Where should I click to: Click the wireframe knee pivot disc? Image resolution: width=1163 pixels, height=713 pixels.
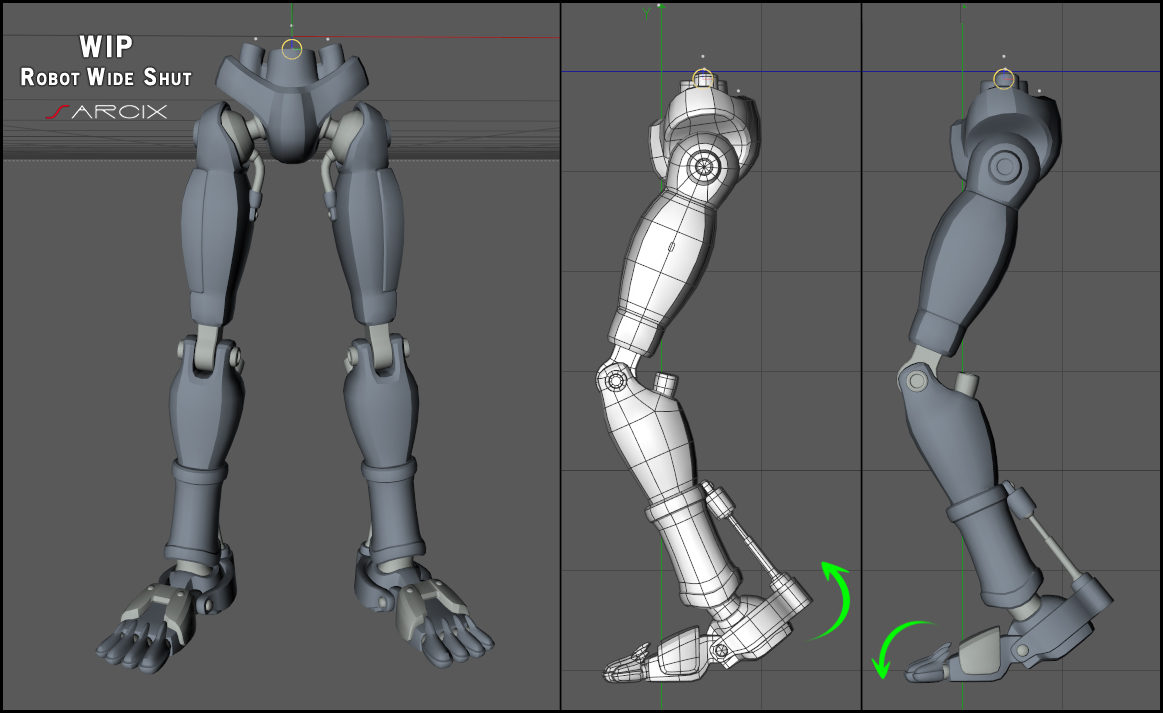pos(615,381)
